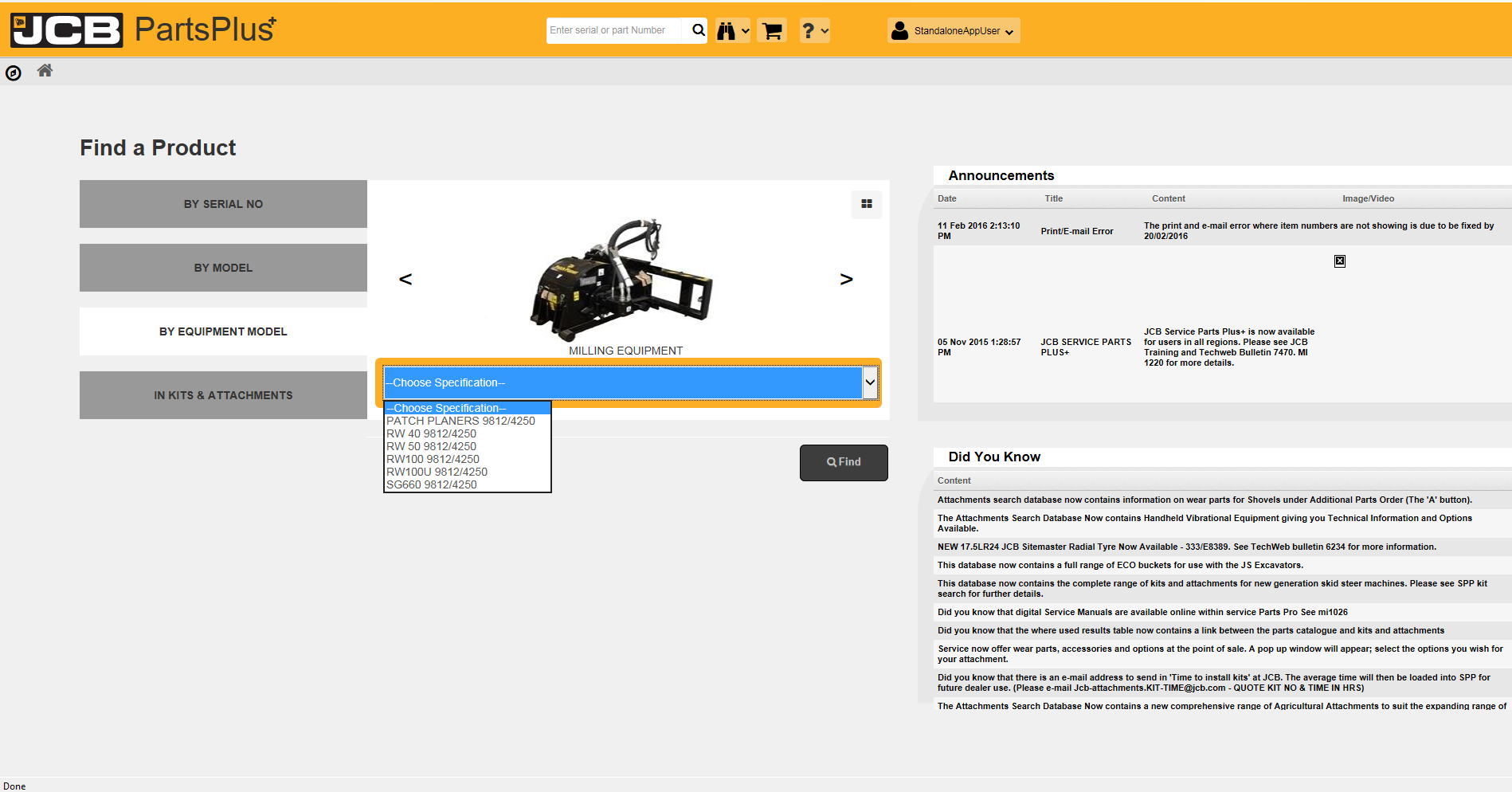Select the --Choose Specification-- list option
Screen dimensions: 1512x792
click(x=468, y=408)
